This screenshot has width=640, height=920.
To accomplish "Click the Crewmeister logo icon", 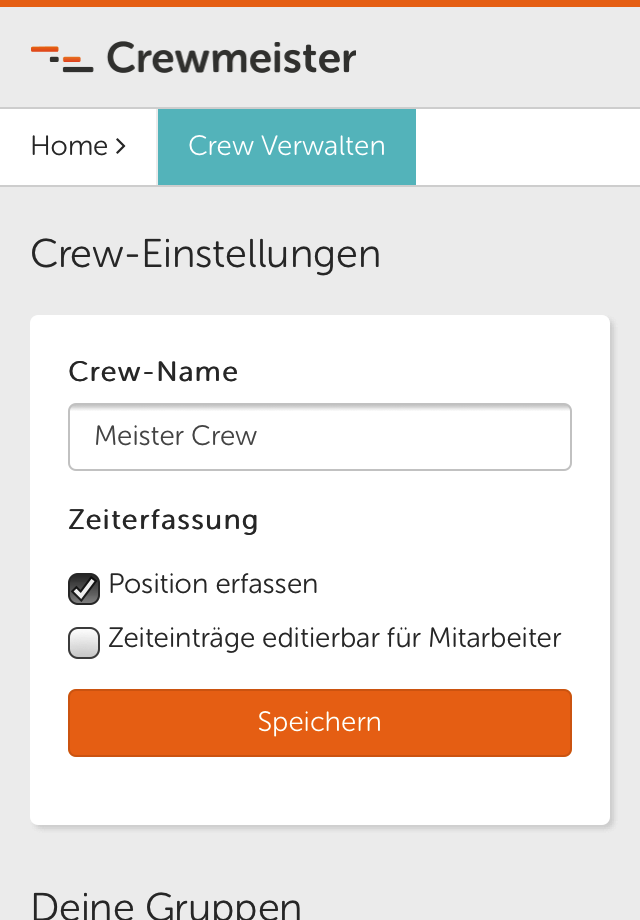I will 62,59.
